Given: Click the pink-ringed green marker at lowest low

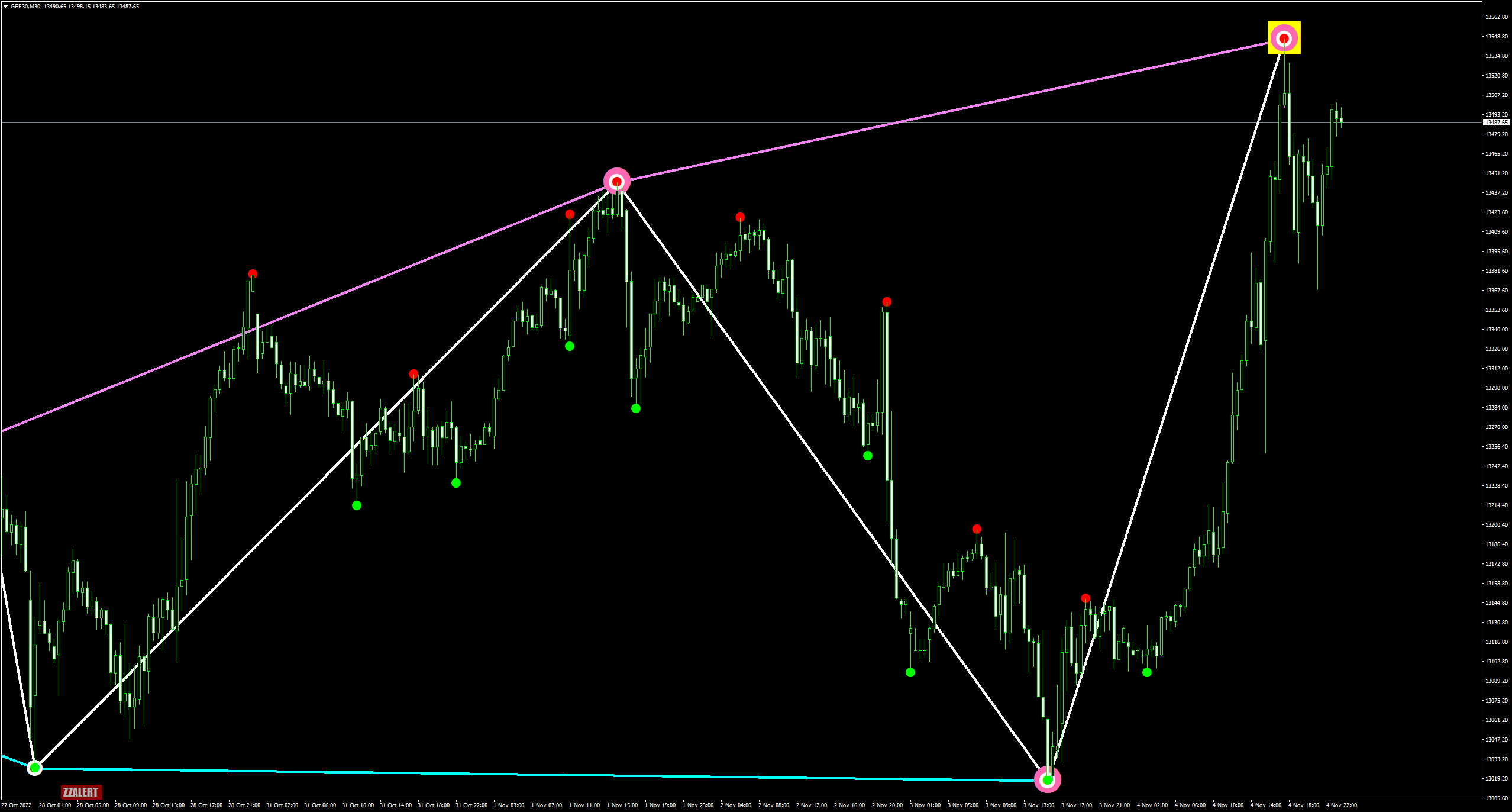Looking at the screenshot, I should [x=1047, y=779].
